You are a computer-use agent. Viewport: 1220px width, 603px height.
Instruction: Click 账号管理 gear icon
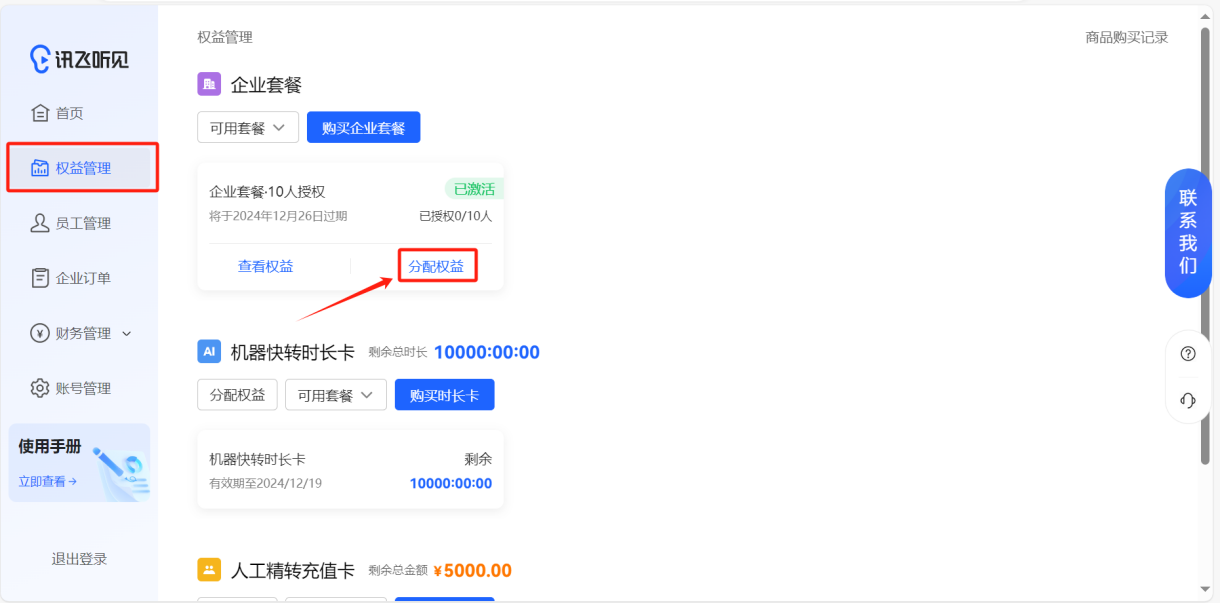tap(40, 388)
